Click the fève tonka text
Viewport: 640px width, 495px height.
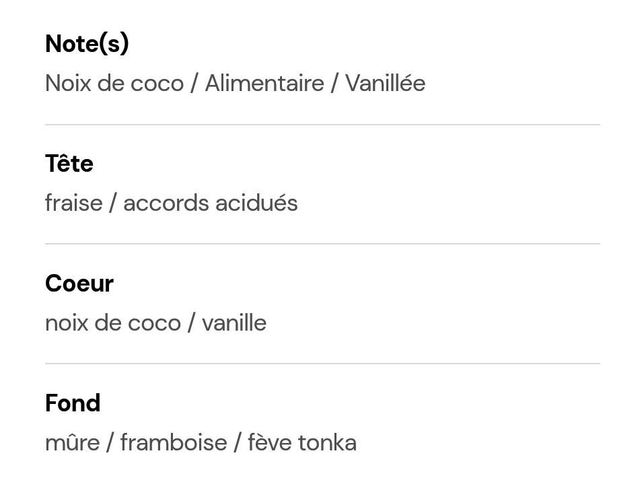coord(302,443)
